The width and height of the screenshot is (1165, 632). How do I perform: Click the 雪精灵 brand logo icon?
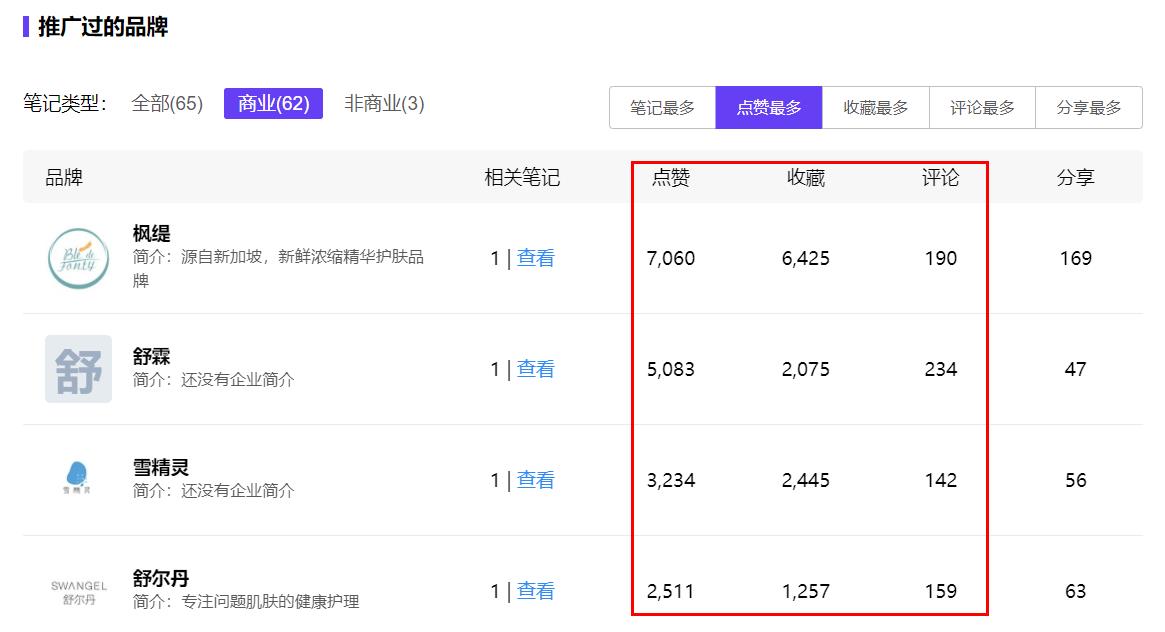click(x=78, y=479)
